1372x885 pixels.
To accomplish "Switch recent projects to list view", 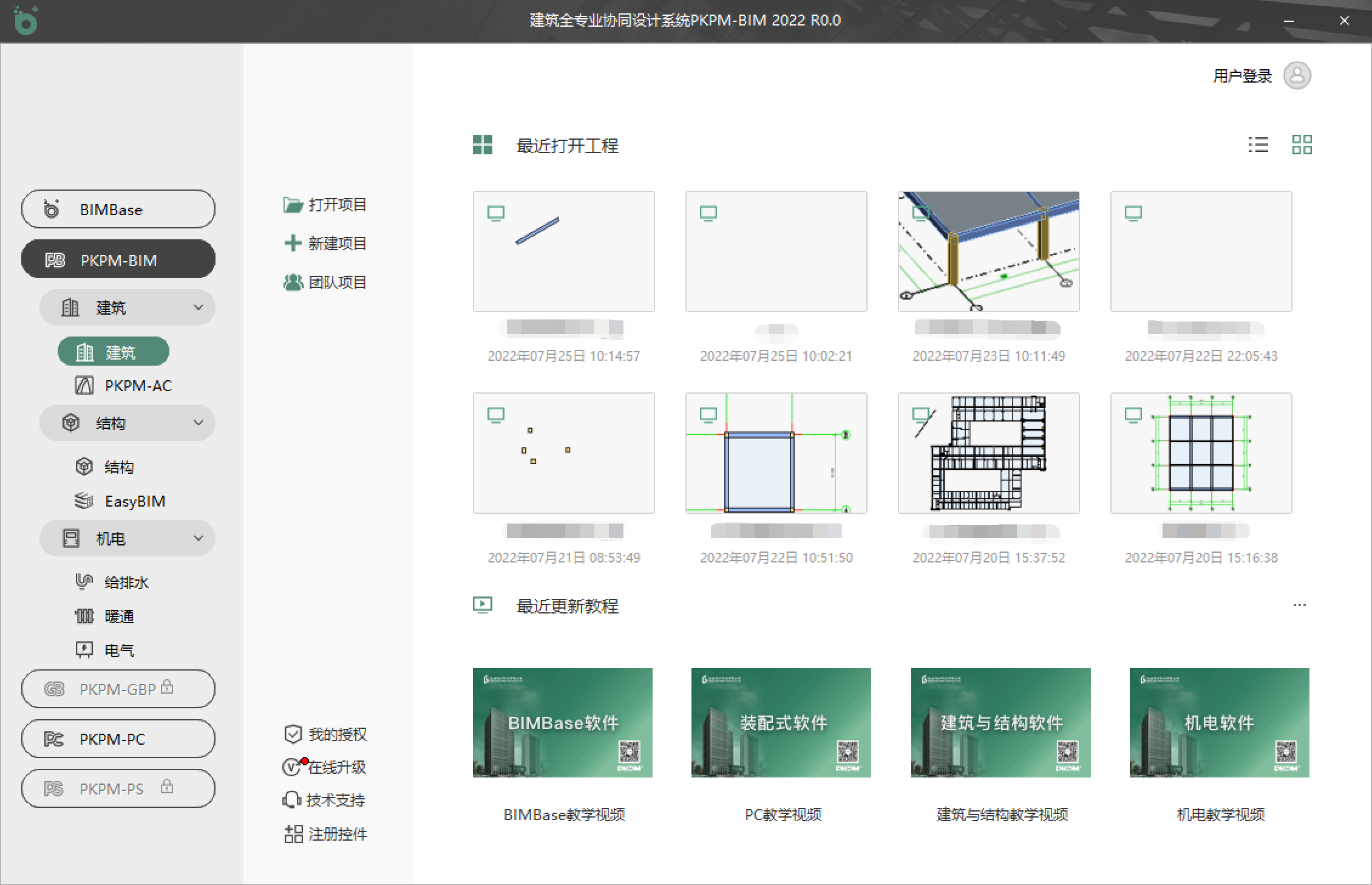I will pyautogui.click(x=1258, y=145).
